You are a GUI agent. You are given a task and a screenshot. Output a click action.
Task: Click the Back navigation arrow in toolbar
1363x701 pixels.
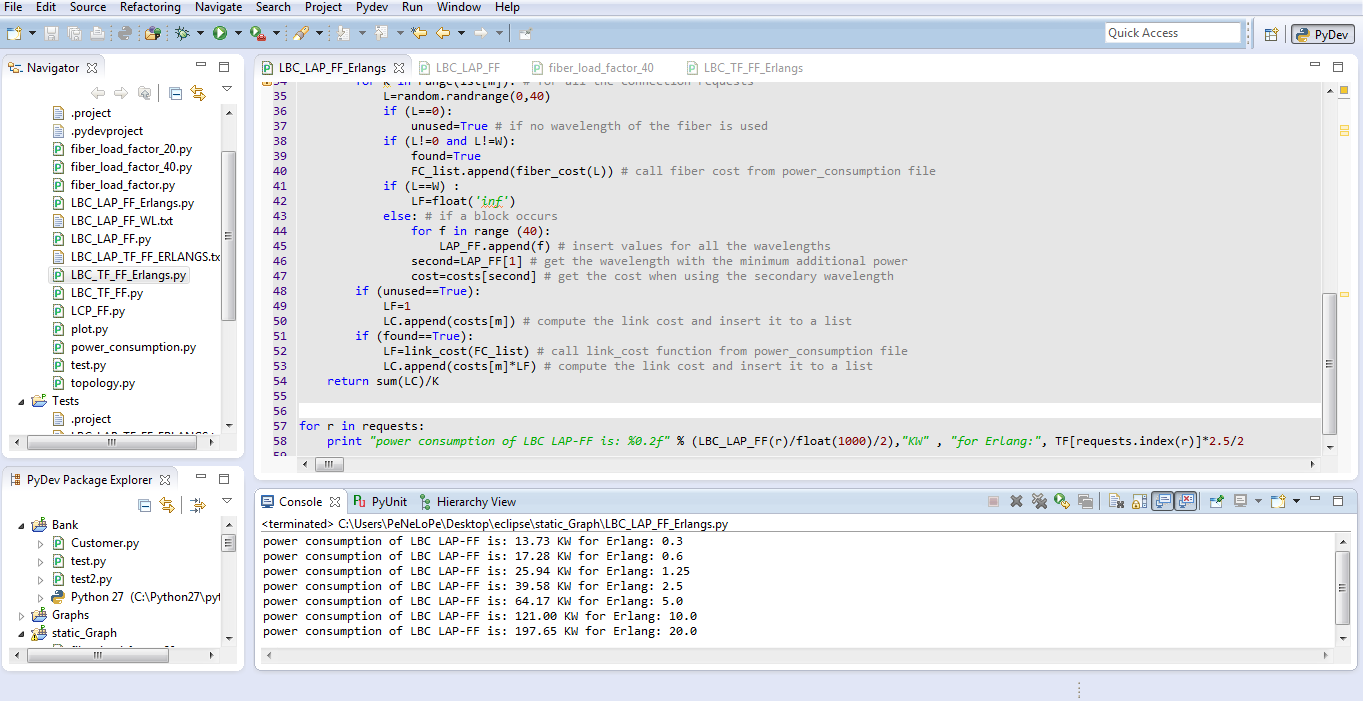(x=442, y=33)
